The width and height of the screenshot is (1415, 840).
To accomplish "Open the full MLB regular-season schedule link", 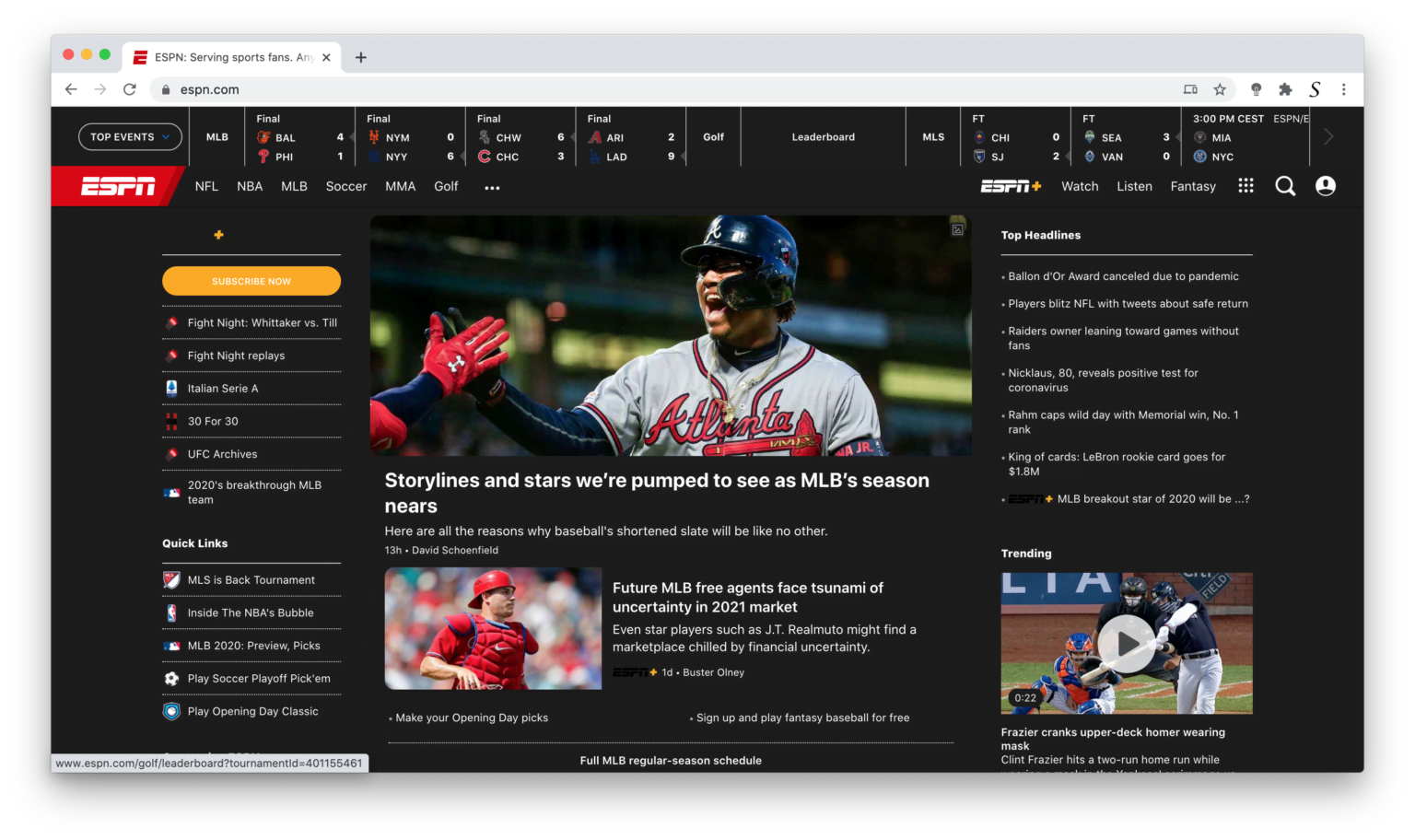I will pyautogui.click(x=670, y=760).
